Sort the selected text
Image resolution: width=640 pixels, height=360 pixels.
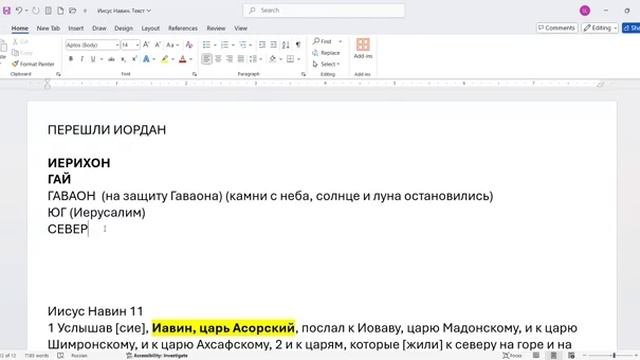286,45
